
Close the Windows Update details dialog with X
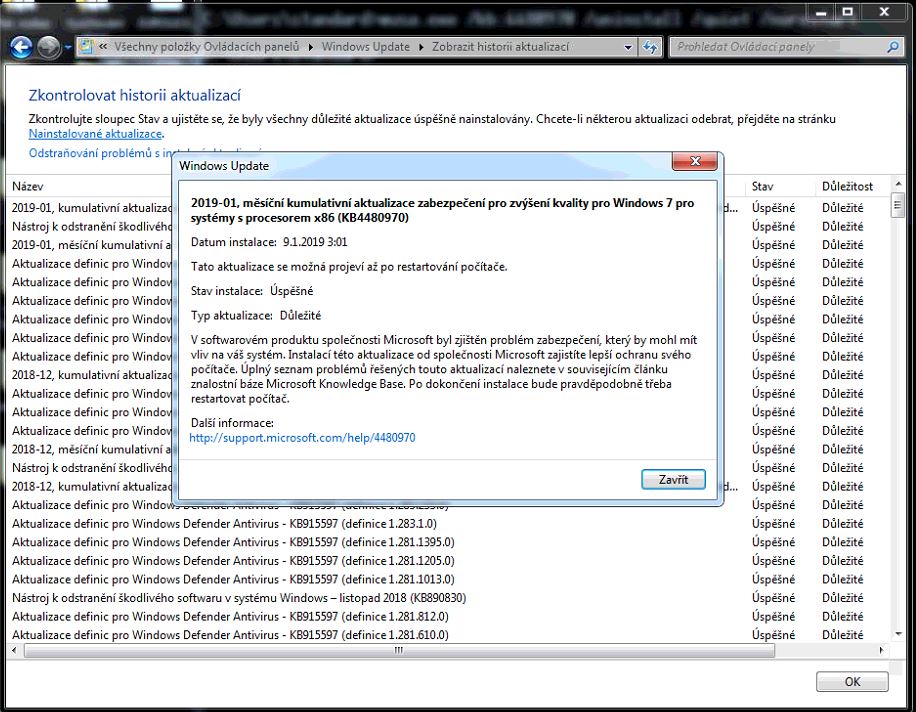click(x=694, y=164)
